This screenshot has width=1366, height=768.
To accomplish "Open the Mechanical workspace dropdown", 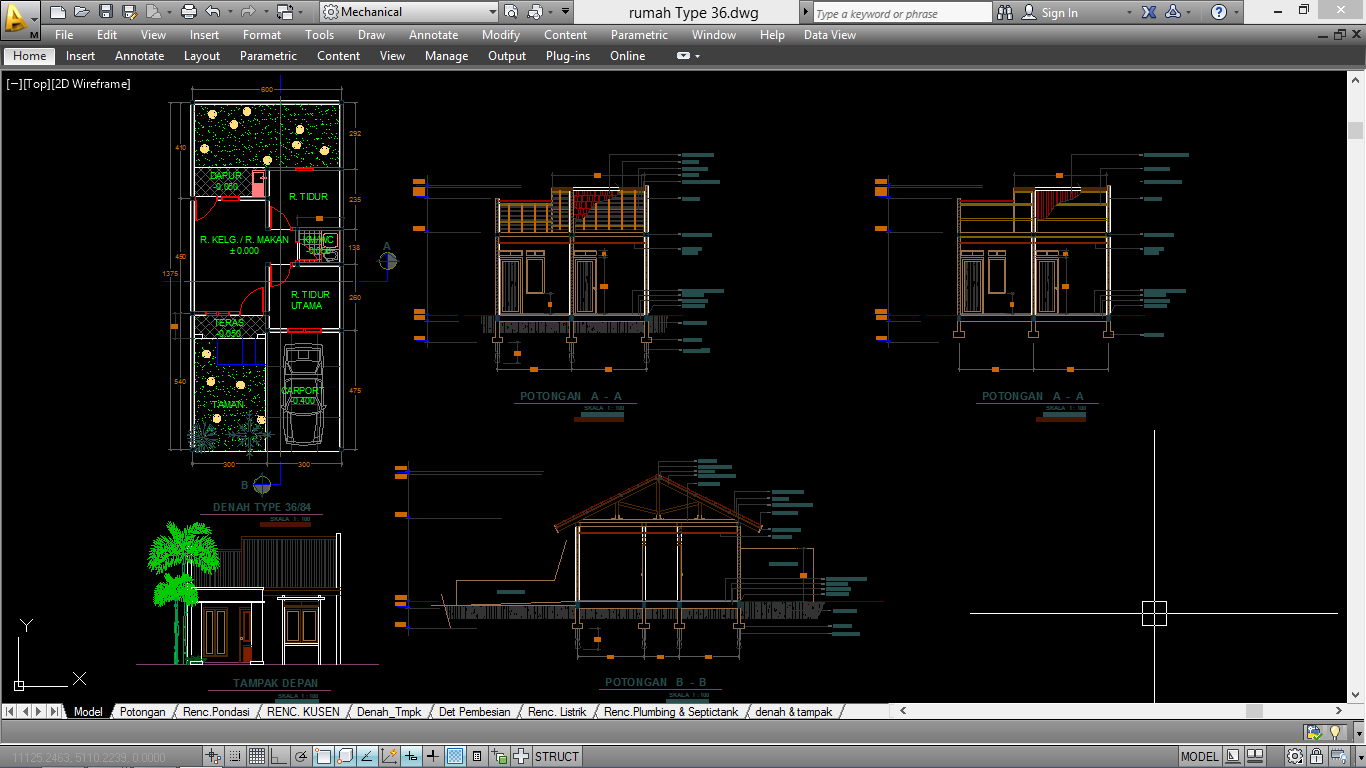I will (409, 12).
